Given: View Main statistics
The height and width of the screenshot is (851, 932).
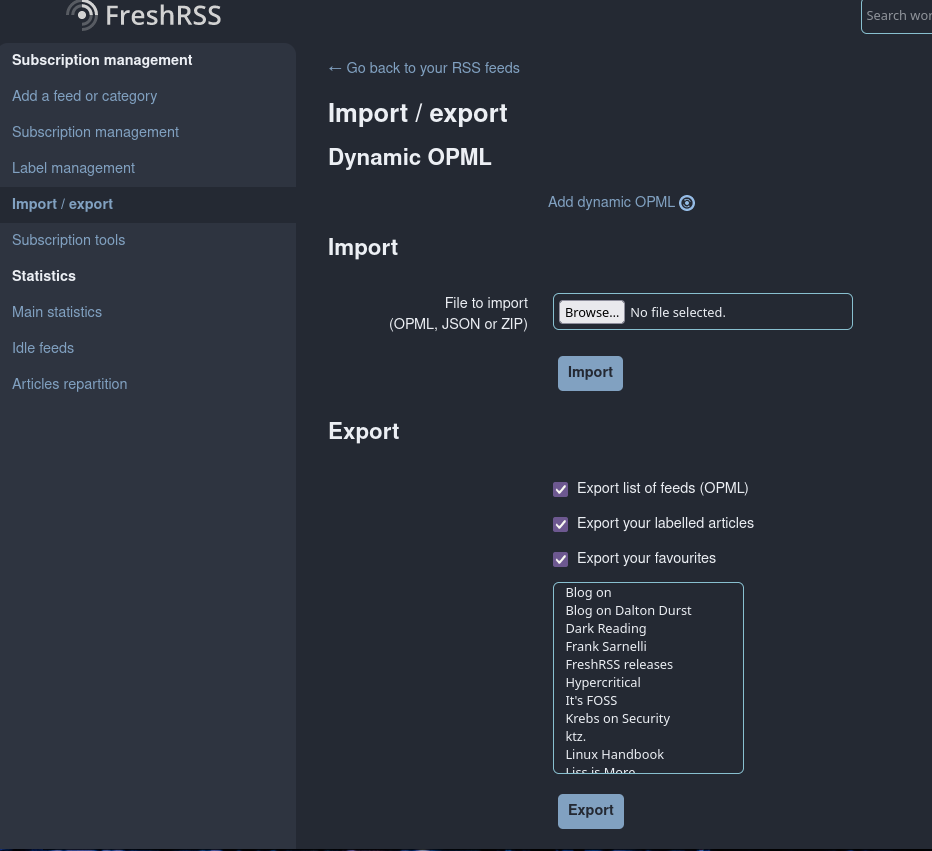Looking at the screenshot, I should (57, 312).
